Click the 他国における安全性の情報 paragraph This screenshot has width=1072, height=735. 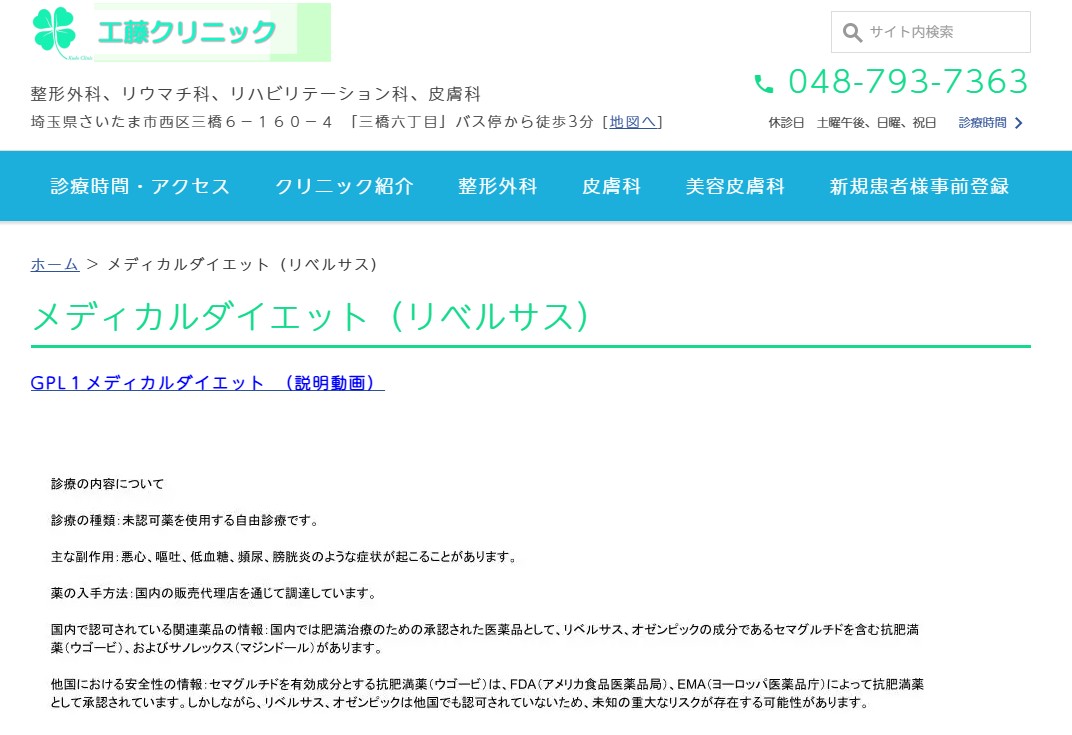point(487,693)
